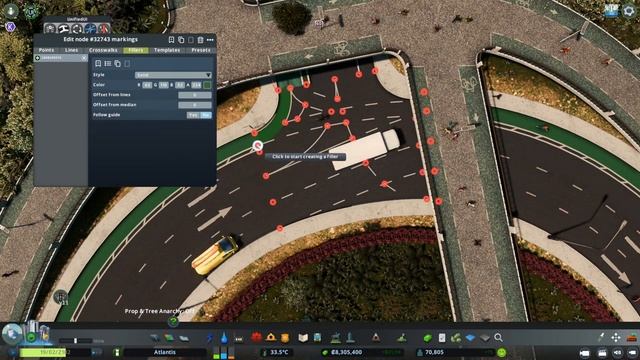Image resolution: width=640 pixels, height=360 pixels.
Task: Click the alpha A color value field
Action: point(196,85)
